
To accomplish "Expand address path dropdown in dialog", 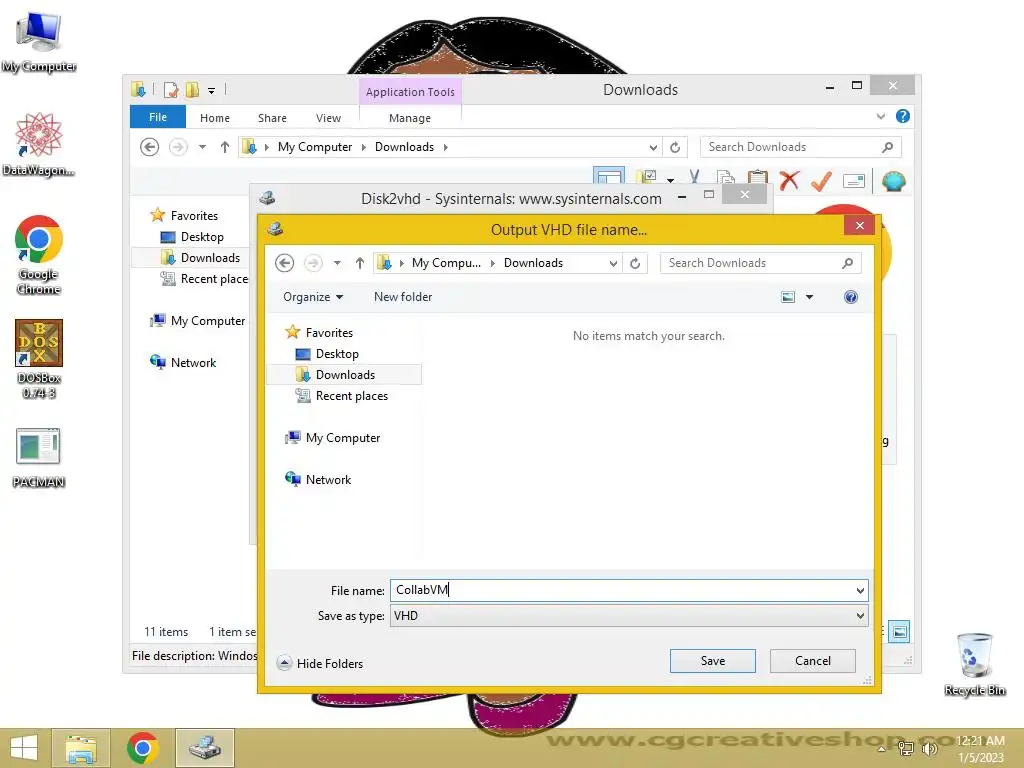I will click(613, 263).
